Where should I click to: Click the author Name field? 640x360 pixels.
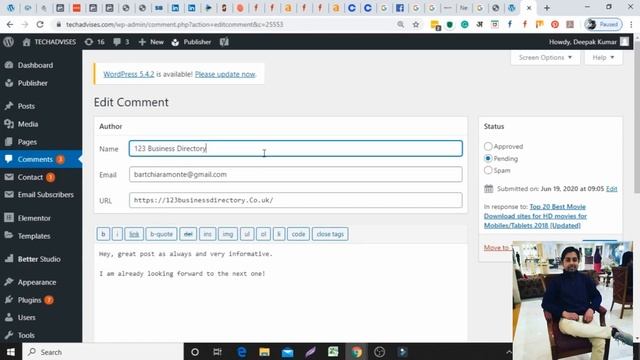coord(296,149)
